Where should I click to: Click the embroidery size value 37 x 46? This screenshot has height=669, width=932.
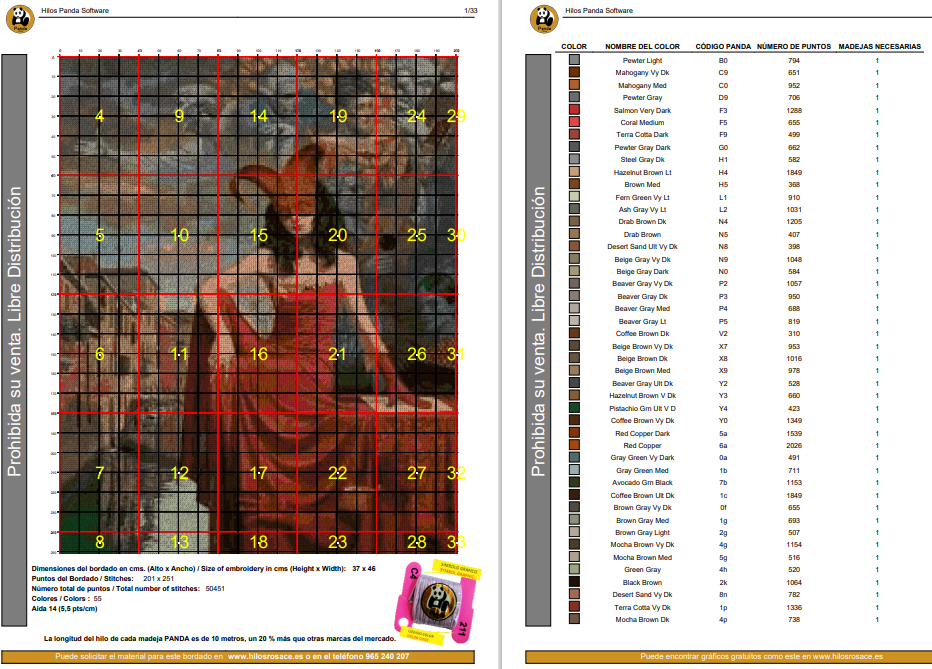[364, 569]
